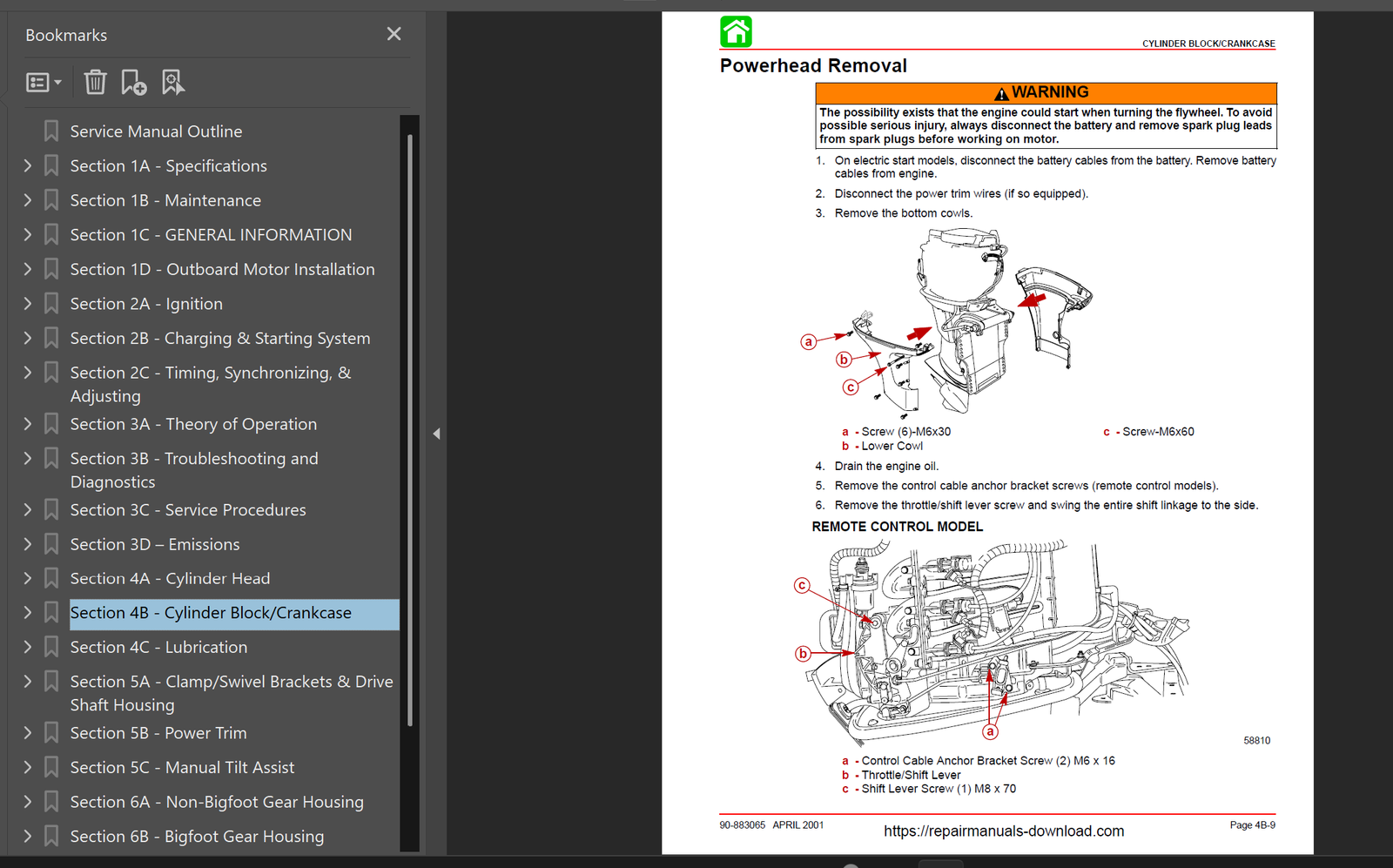Screen dimensions: 1393x868
Task: Expand Section 1A - Specifications
Action: [27, 165]
